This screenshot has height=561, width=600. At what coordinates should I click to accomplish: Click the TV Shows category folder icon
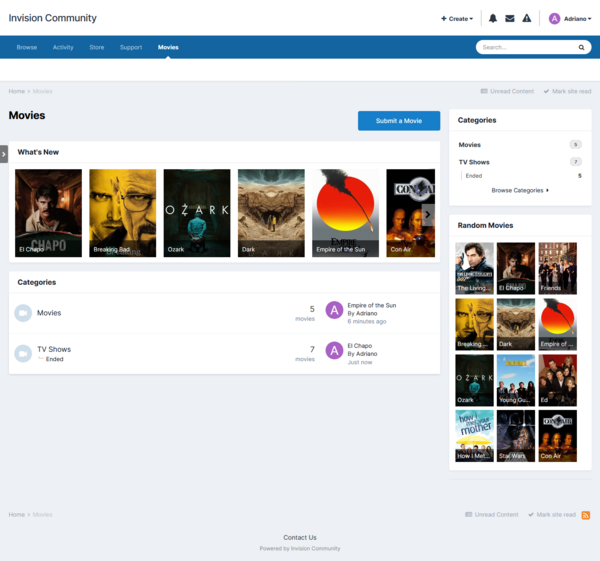pyautogui.click(x=23, y=354)
